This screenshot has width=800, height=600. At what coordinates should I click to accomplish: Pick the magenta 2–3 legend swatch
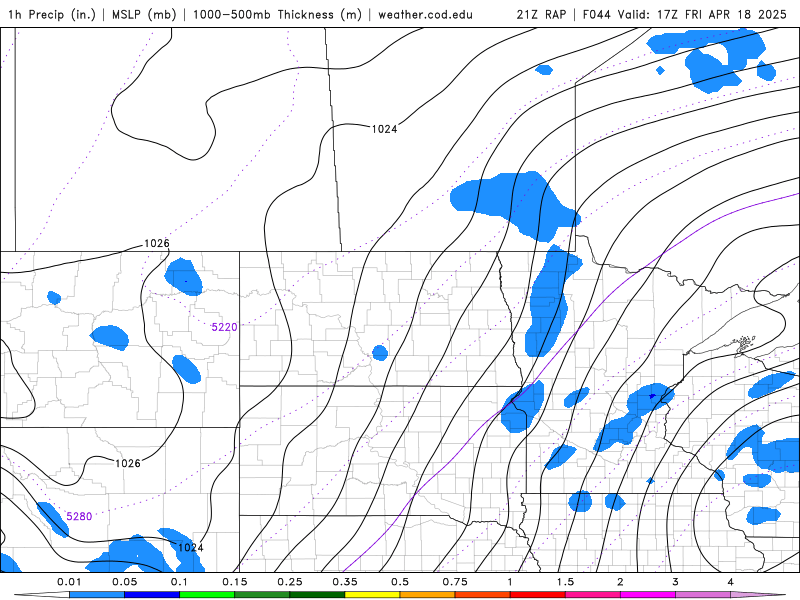(x=647, y=595)
